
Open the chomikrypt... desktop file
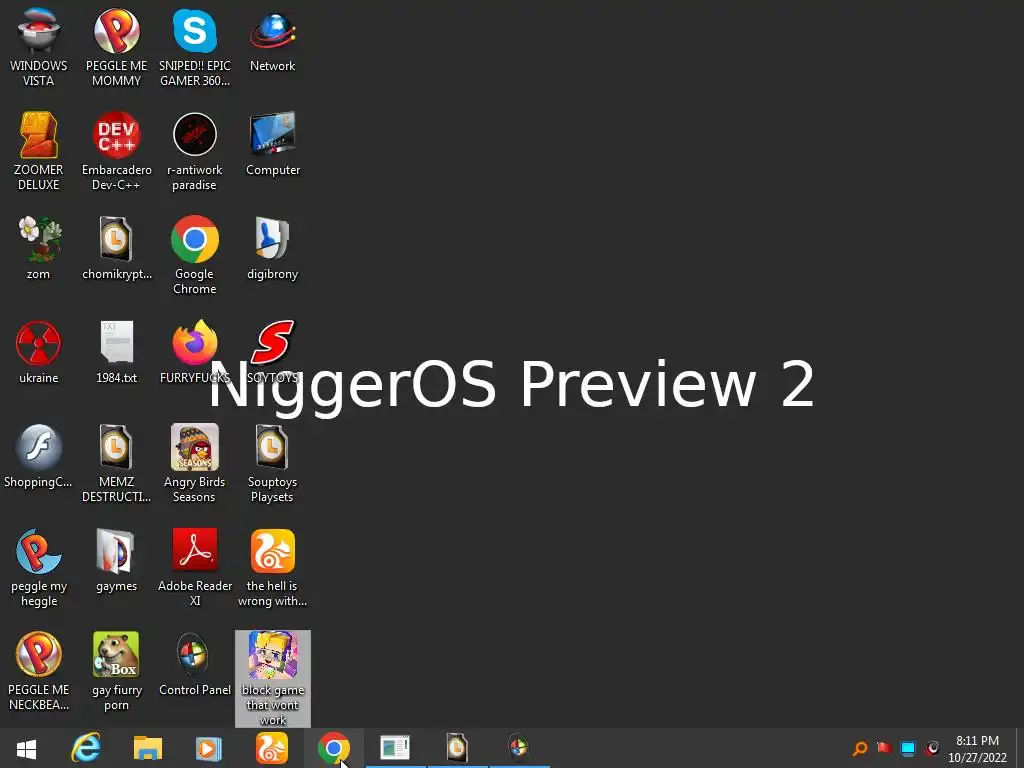[x=116, y=248]
